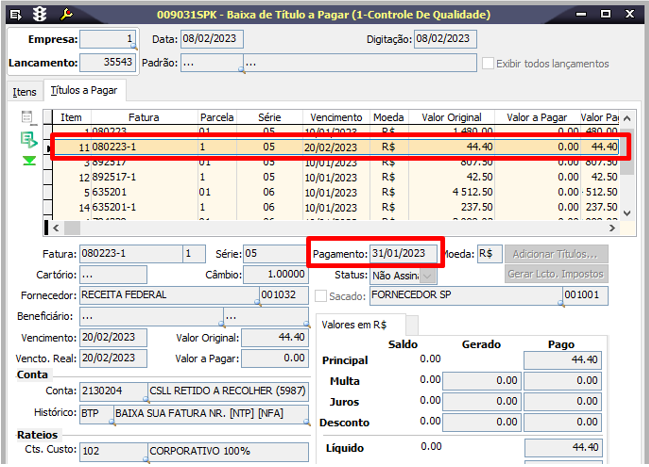649x467 pixels.
Task: Open the wrench settings icon
Action: (66, 14)
